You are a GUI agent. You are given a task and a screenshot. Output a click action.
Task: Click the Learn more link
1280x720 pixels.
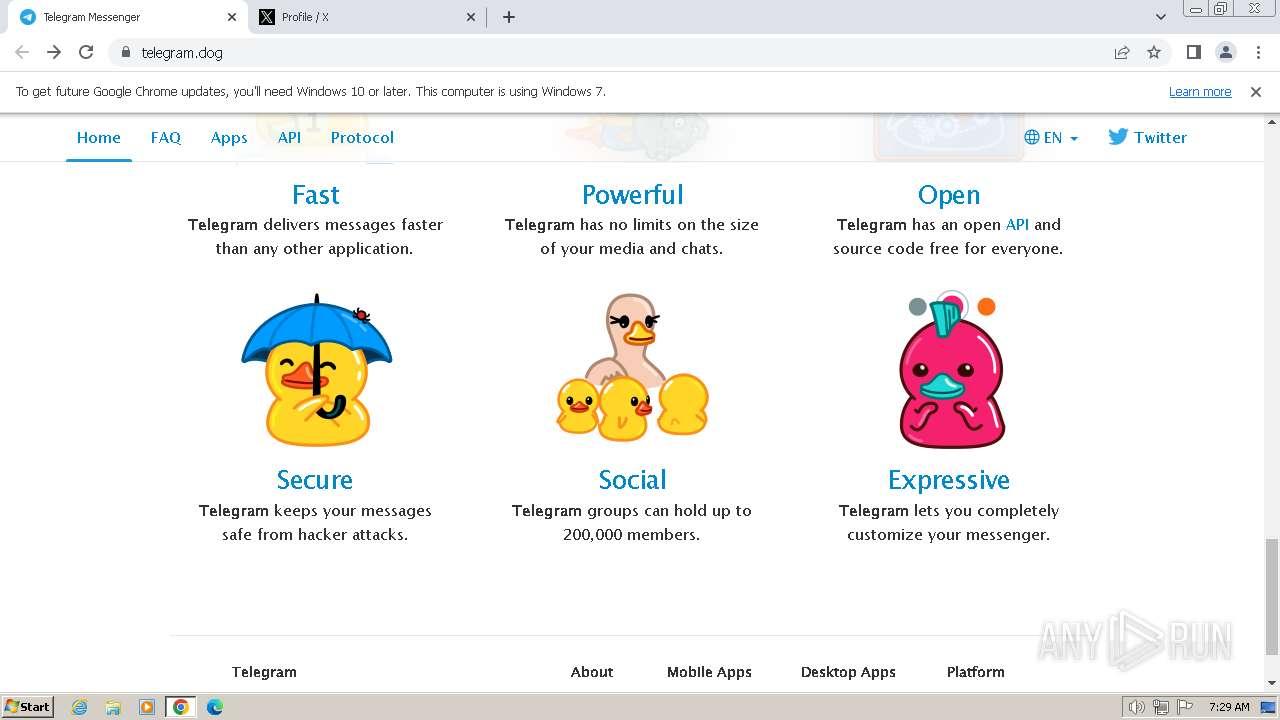coord(1200,91)
